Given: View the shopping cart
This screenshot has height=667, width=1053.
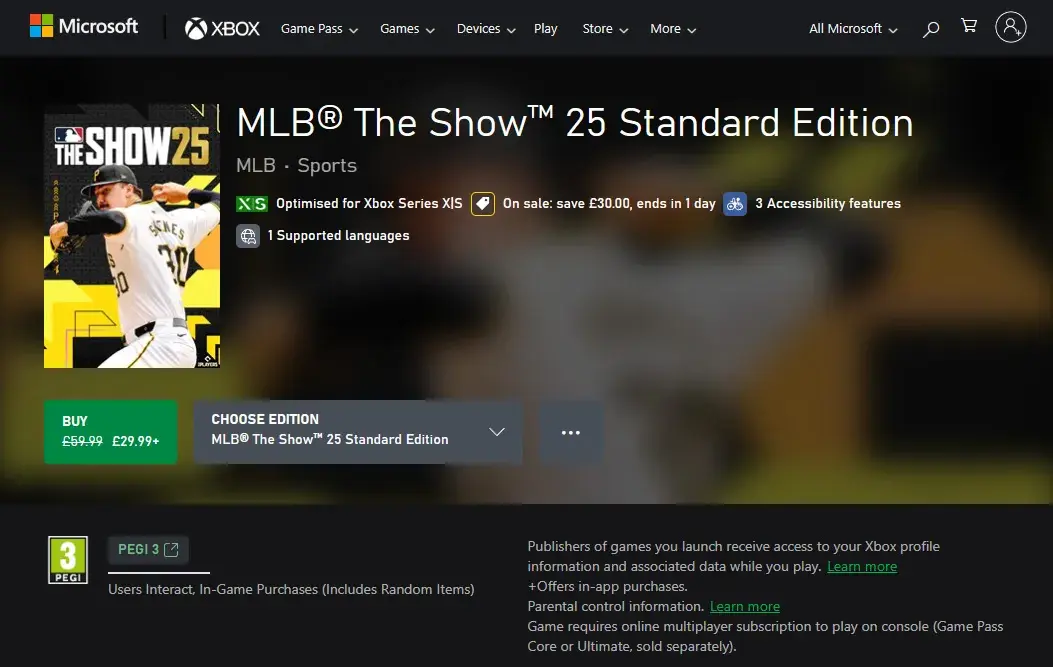Looking at the screenshot, I should click(x=969, y=26).
